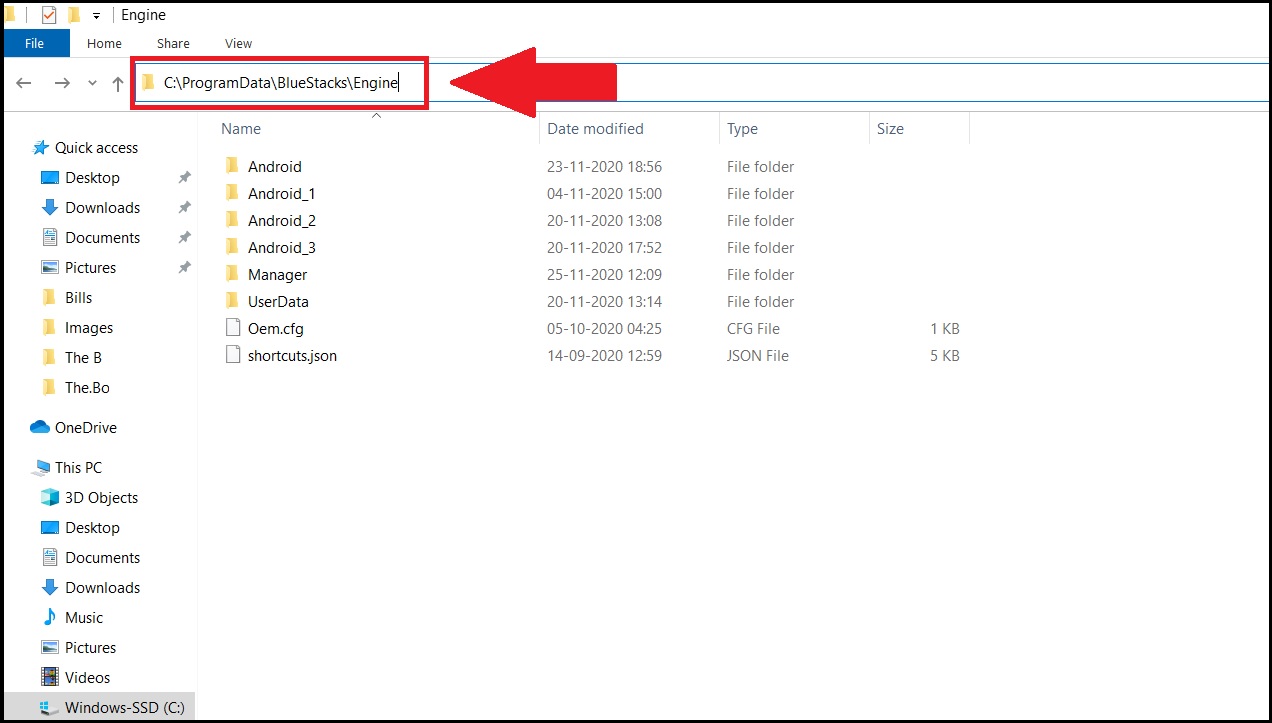The height and width of the screenshot is (723, 1272).
Task: Select the UserData folder icon
Action: click(x=232, y=301)
